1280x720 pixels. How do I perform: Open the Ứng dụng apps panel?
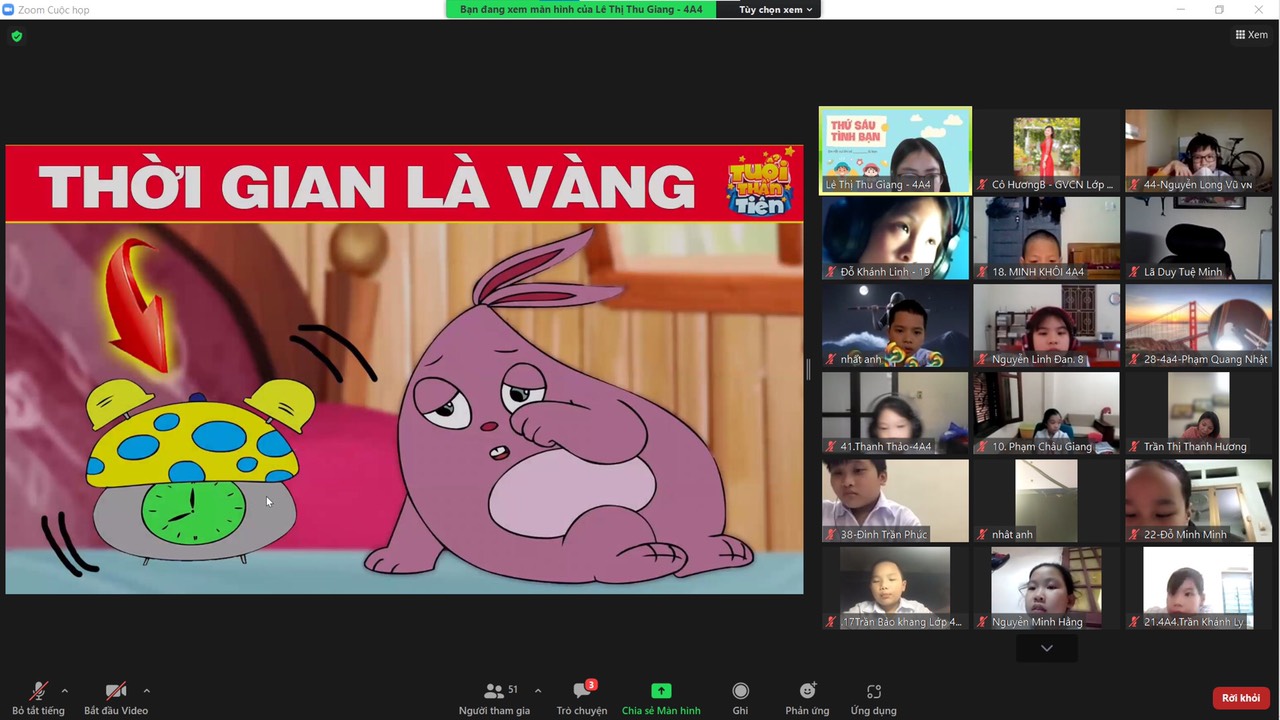873,697
